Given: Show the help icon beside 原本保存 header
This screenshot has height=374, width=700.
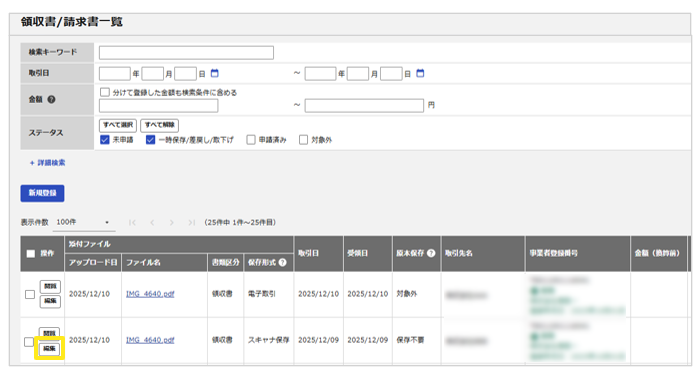Looking at the screenshot, I should click(431, 253).
